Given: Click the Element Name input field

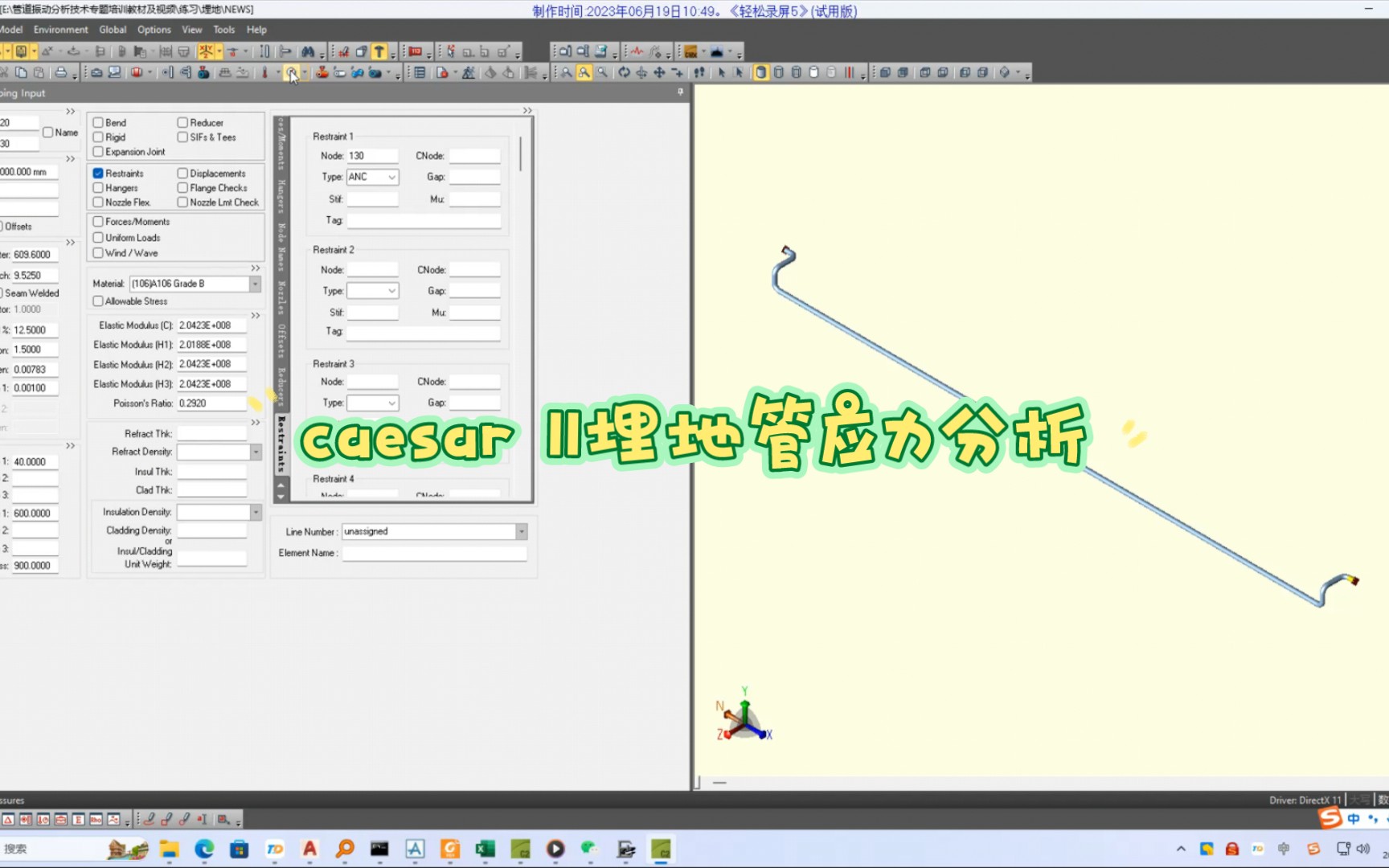Looking at the screenshot, I should coord(435,554).
